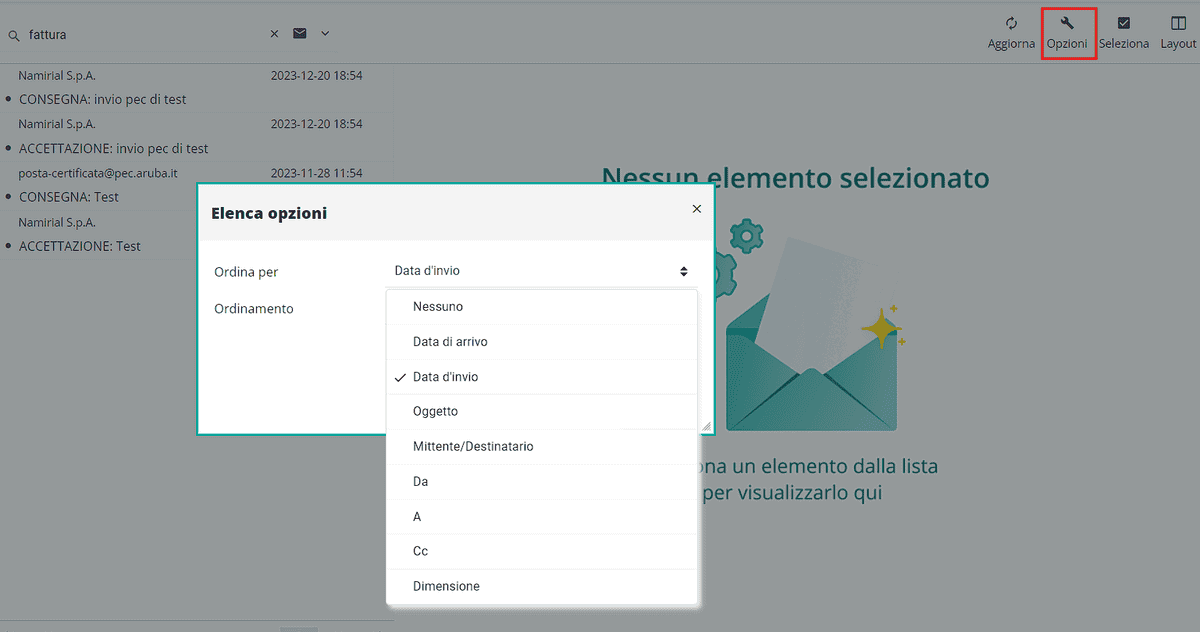
Task: Open the search filter chevron dropdown
Action: [323, 33]
